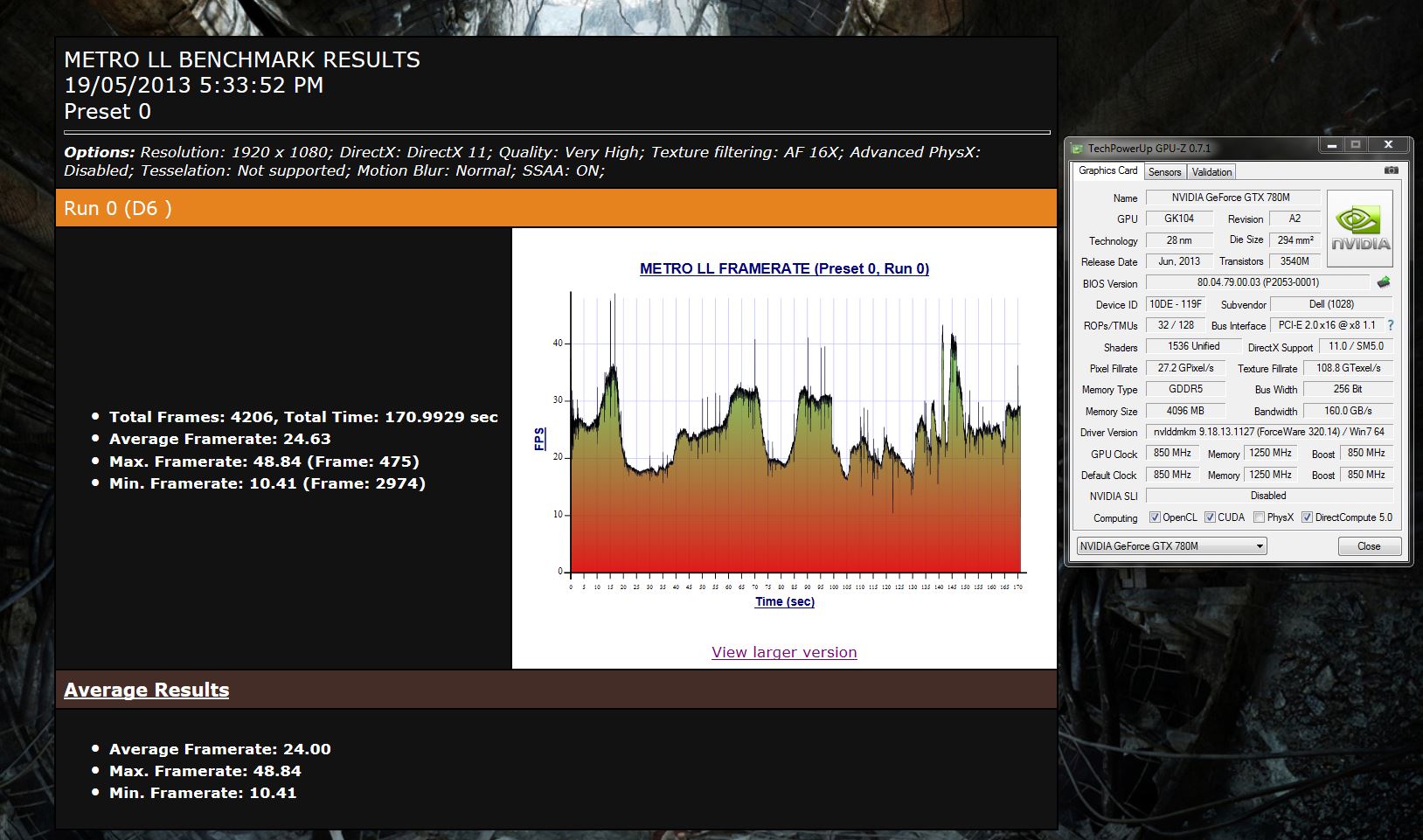Click the GPU Clock row's 850 MHz value

(1172, 454)
